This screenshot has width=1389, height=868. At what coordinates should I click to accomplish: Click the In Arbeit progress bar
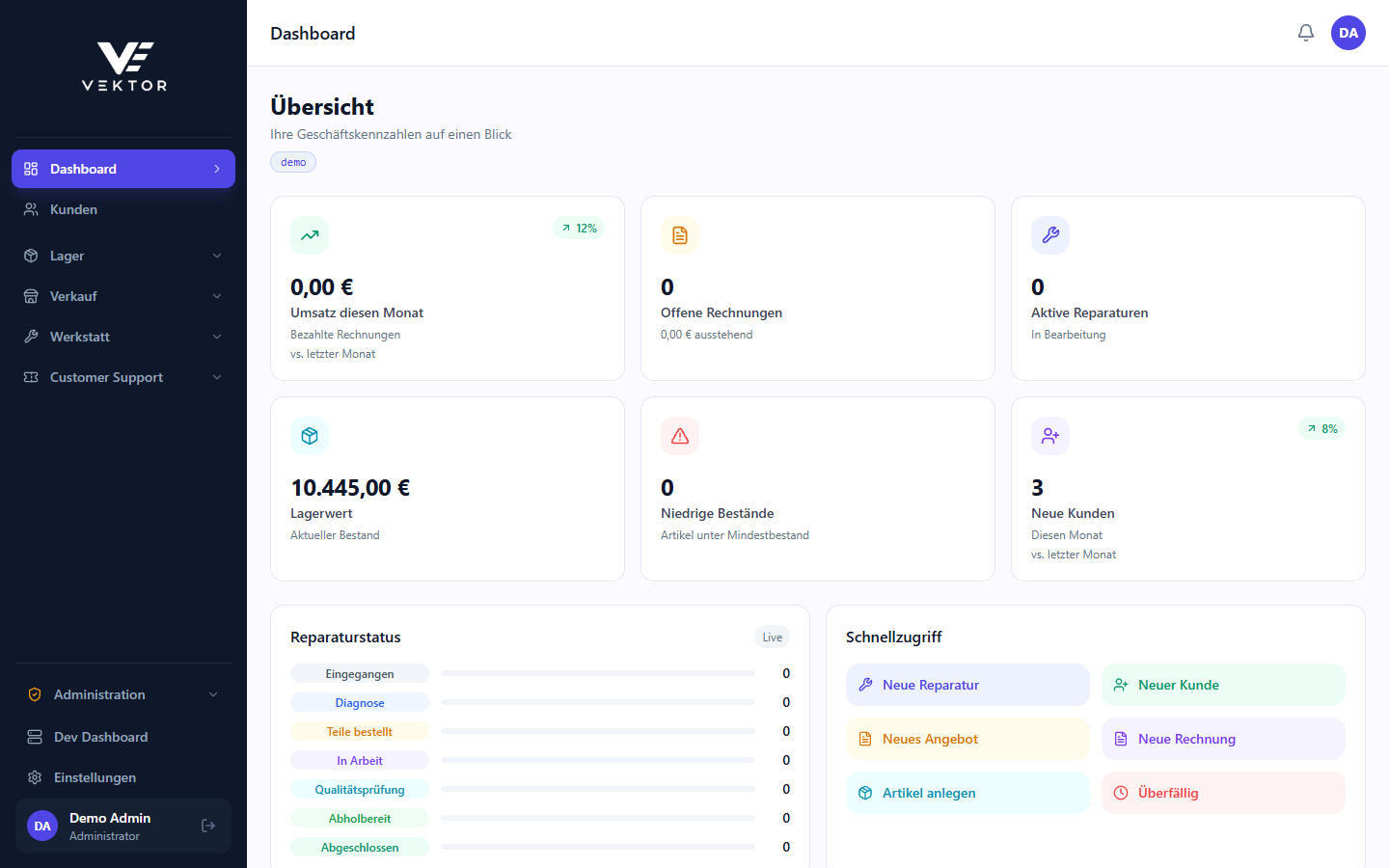tap(598, 760)
